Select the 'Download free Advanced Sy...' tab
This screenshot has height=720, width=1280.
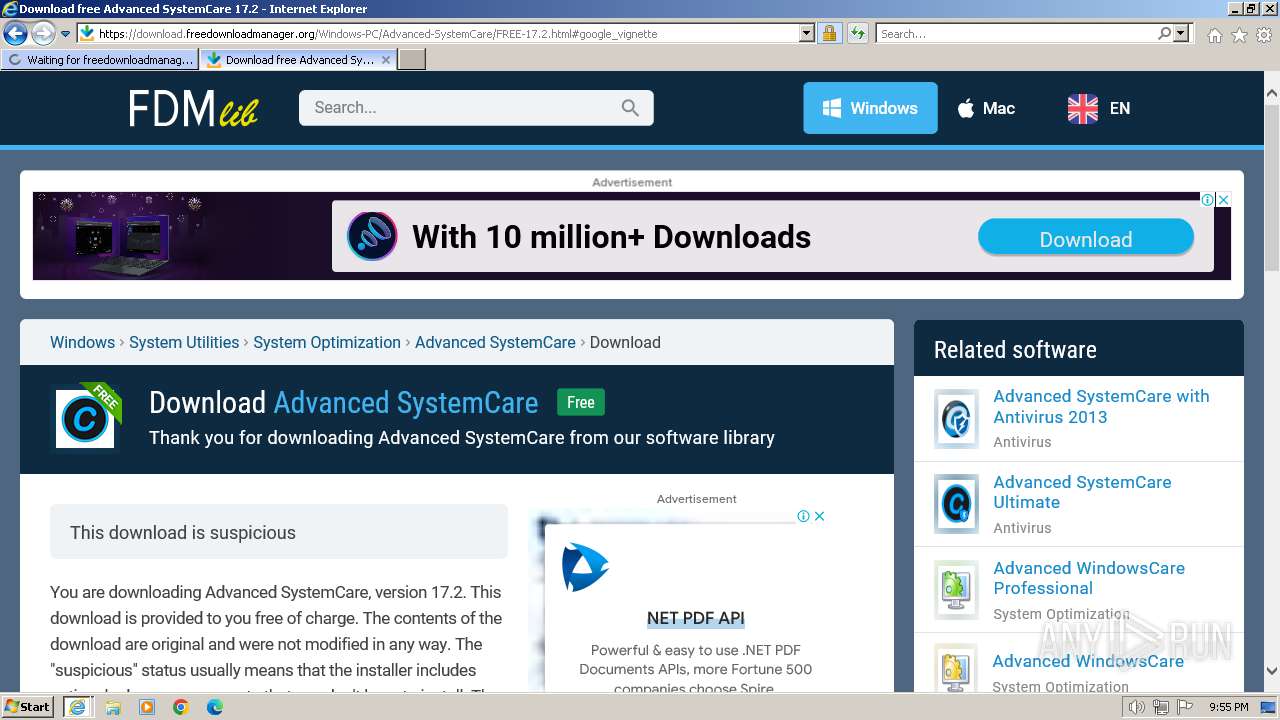[290, 60]
